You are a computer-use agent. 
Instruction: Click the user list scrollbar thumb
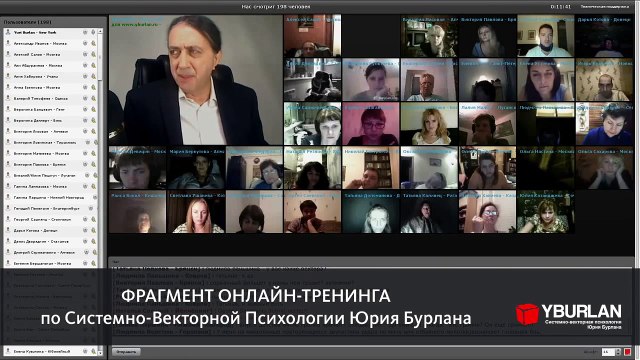click(100, 57)
